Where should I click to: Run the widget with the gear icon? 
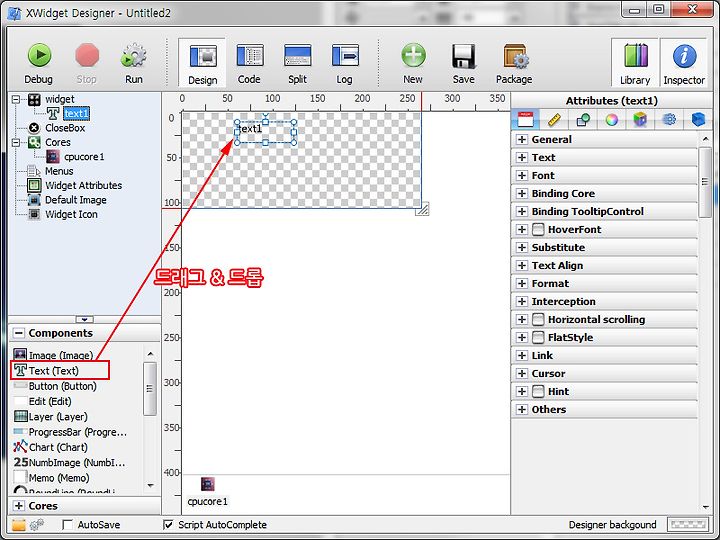coord(134,63)
